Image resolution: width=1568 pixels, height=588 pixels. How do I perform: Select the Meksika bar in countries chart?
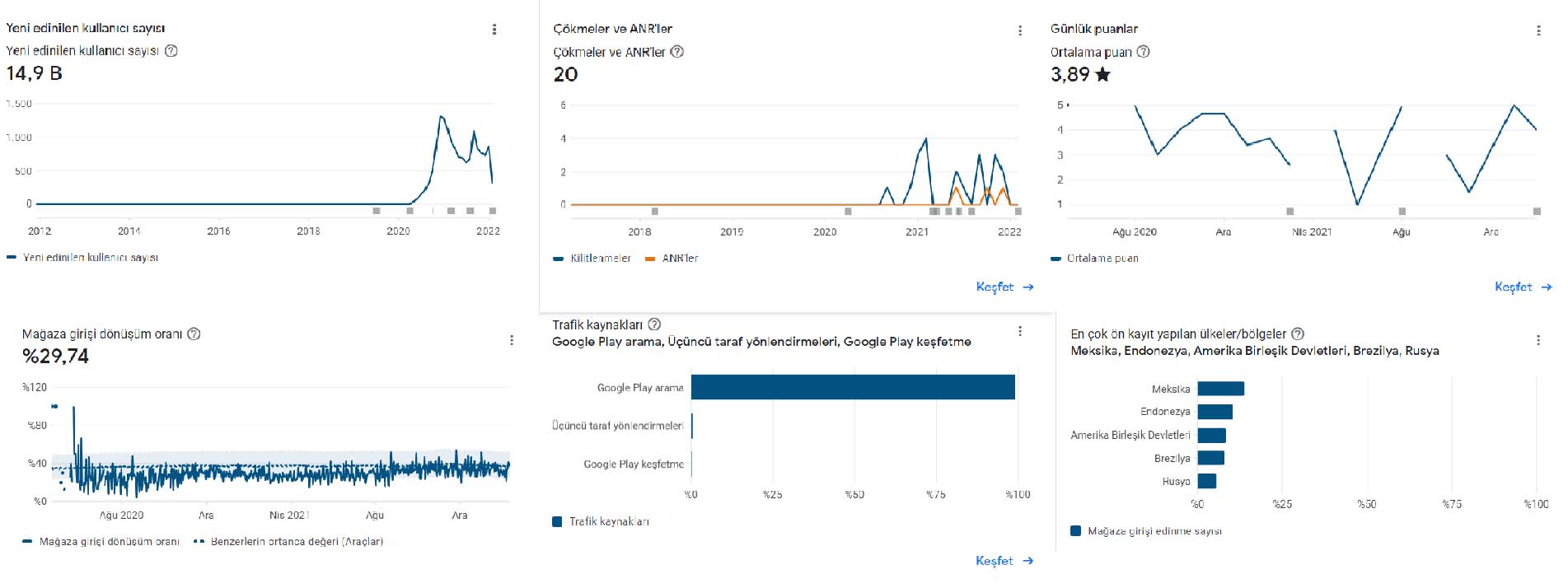[x=1221, y=389]
